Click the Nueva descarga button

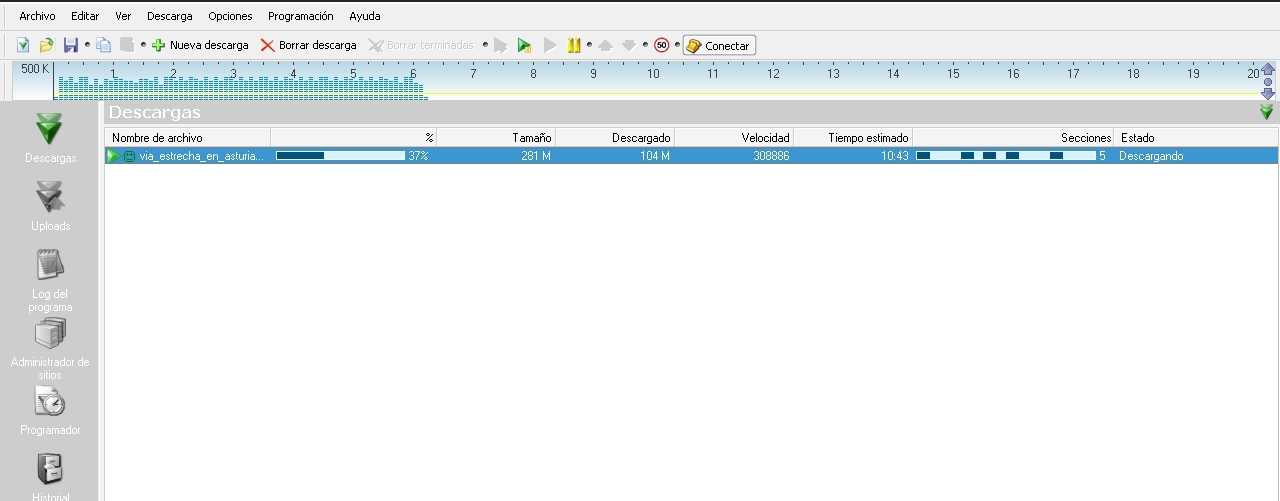200,45
